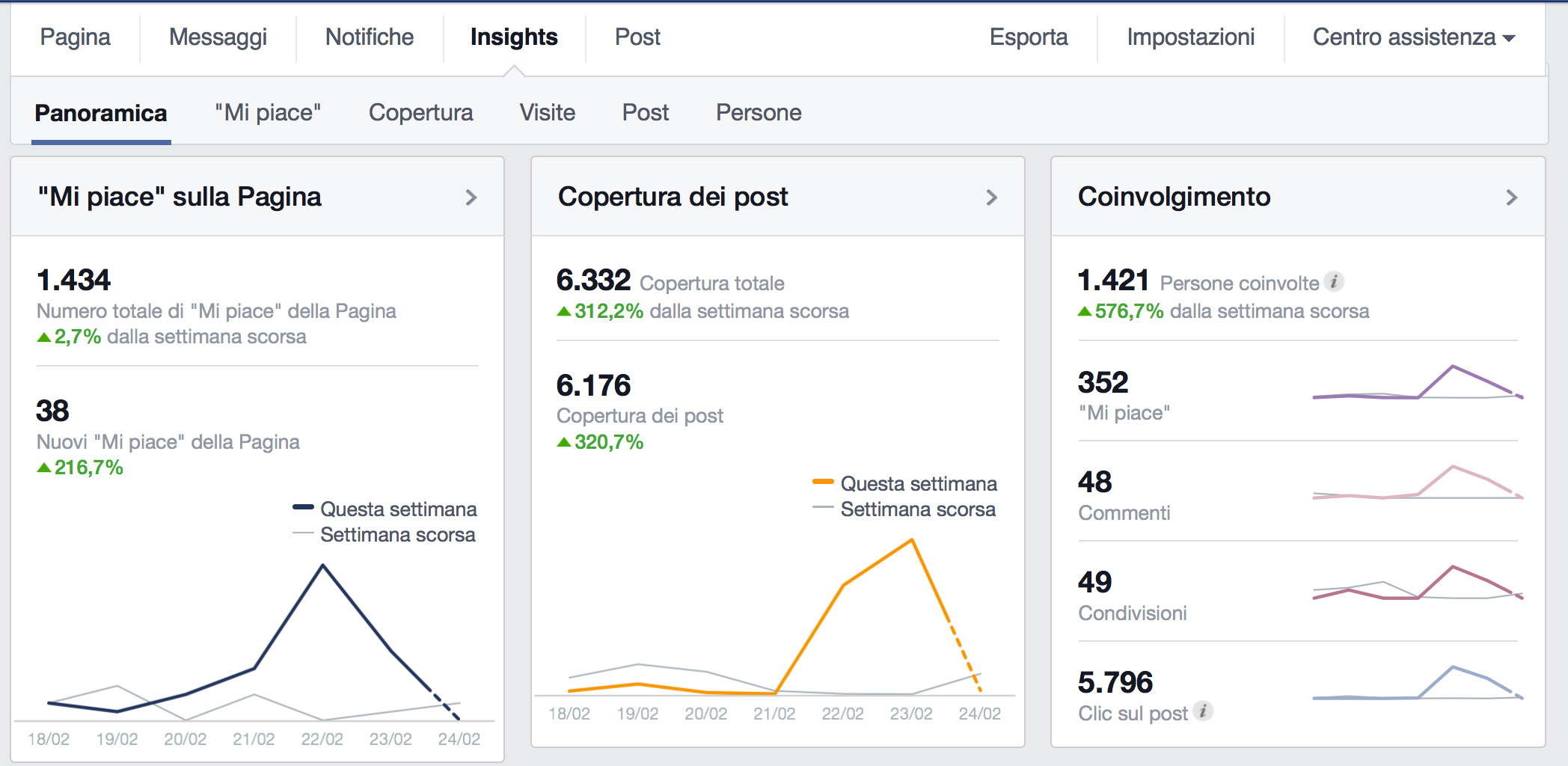Expand "Mi piace" sulla Pagina chevron
Viewport: 1568px width, 766px height.
471,197
